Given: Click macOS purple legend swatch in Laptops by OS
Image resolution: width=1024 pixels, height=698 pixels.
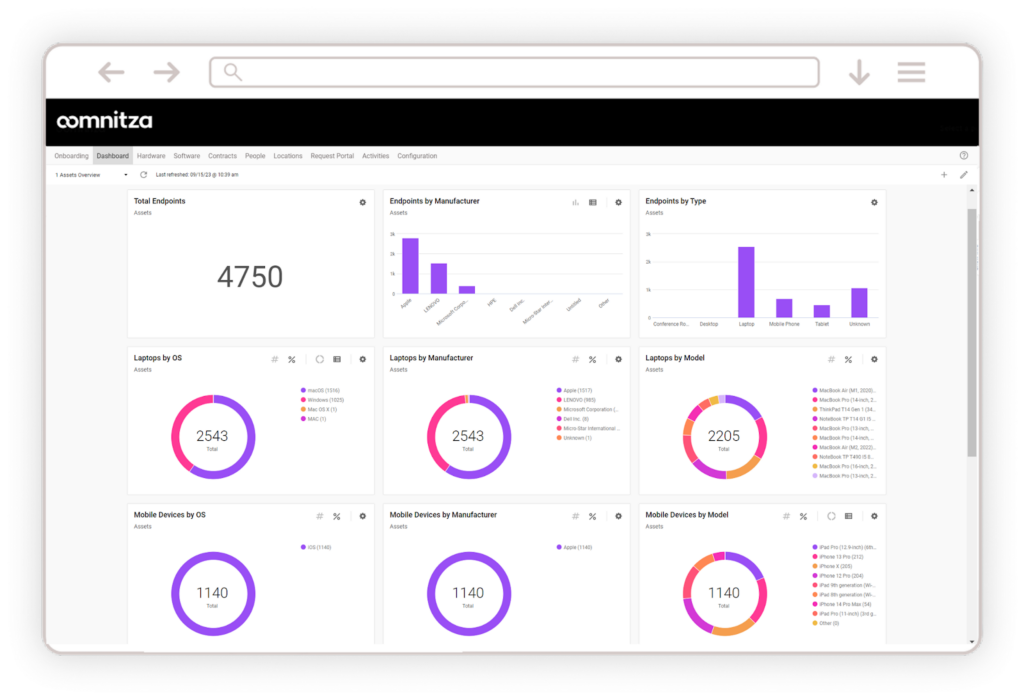Looking at the screenshot, I should coord(303,390).
